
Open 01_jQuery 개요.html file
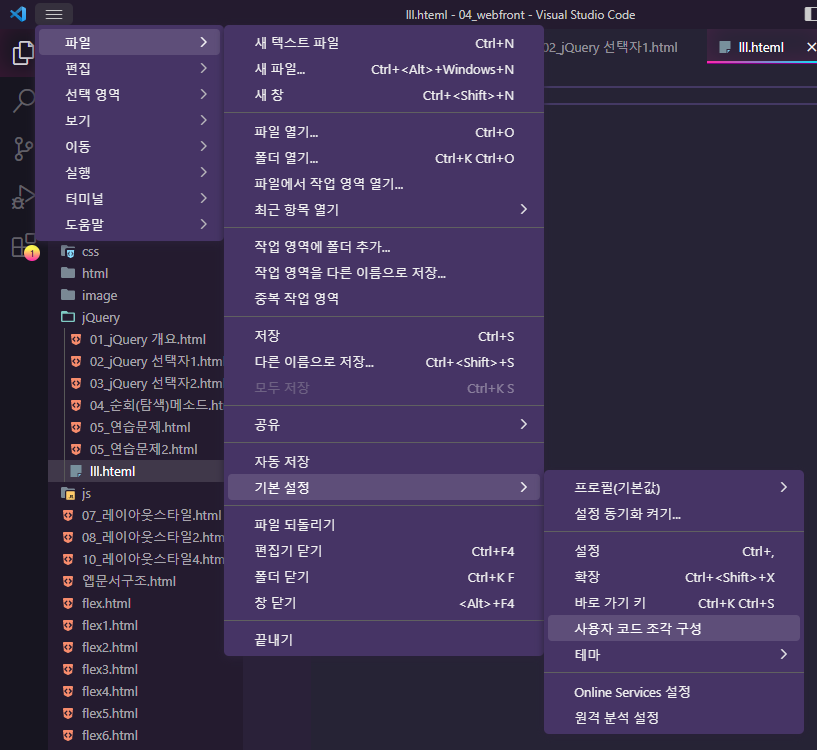135,339
